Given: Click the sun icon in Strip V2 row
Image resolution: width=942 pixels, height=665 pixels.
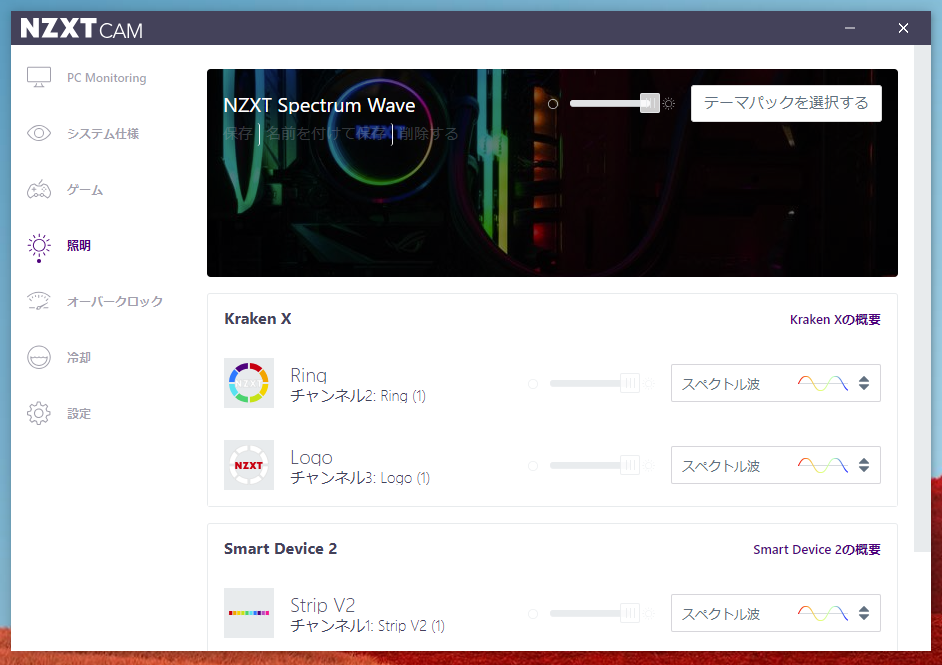Looking at the screenshot, I should (649, 613).
